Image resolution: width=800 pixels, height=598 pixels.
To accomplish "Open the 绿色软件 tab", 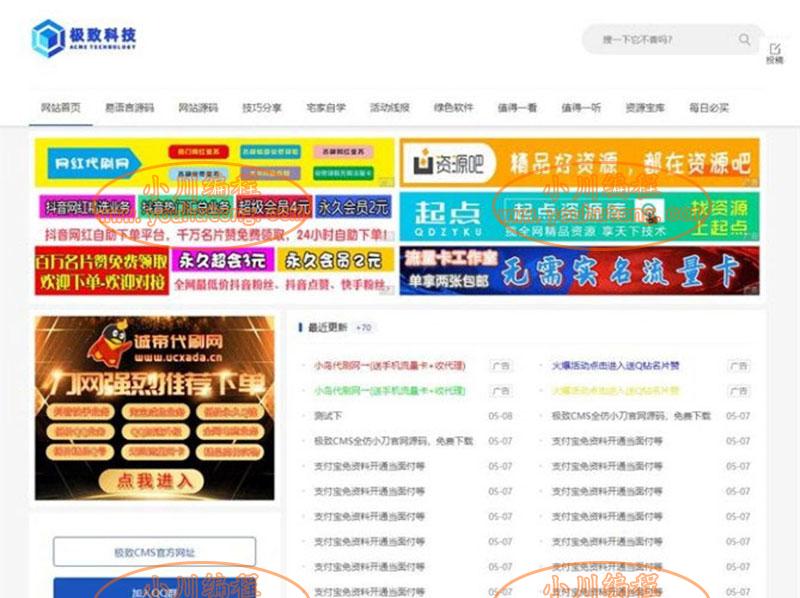I will click(454, 108).
